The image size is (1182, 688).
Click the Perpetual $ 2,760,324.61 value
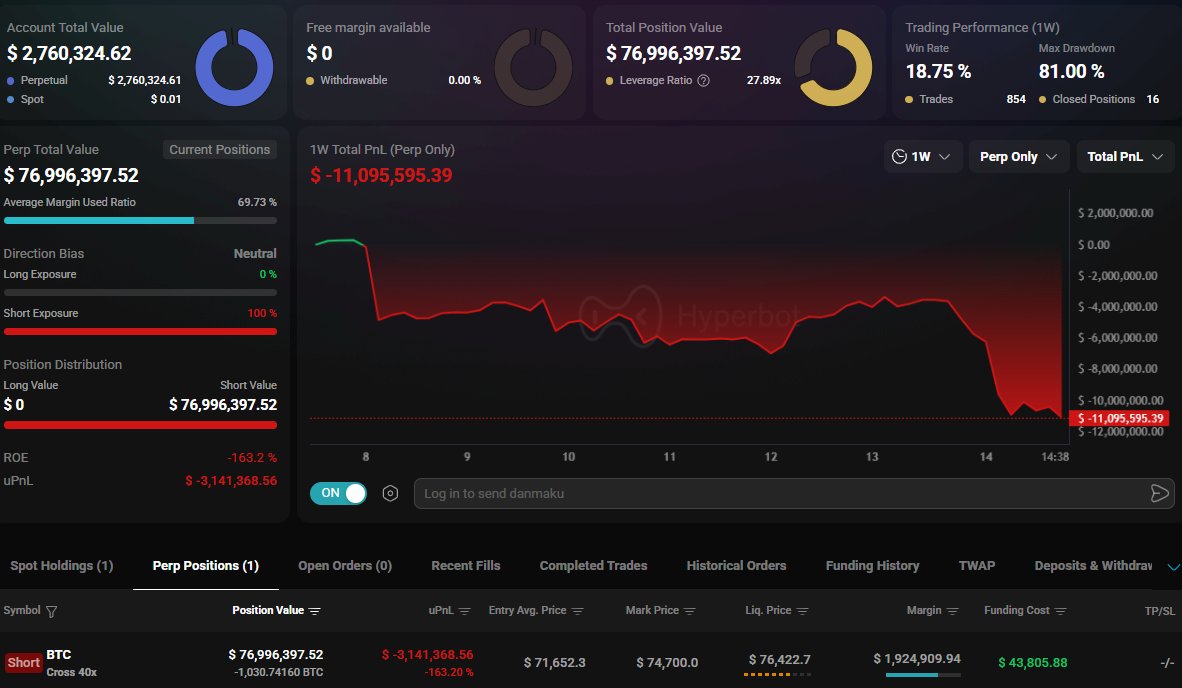pyautogui.click(x=145, y=81)
